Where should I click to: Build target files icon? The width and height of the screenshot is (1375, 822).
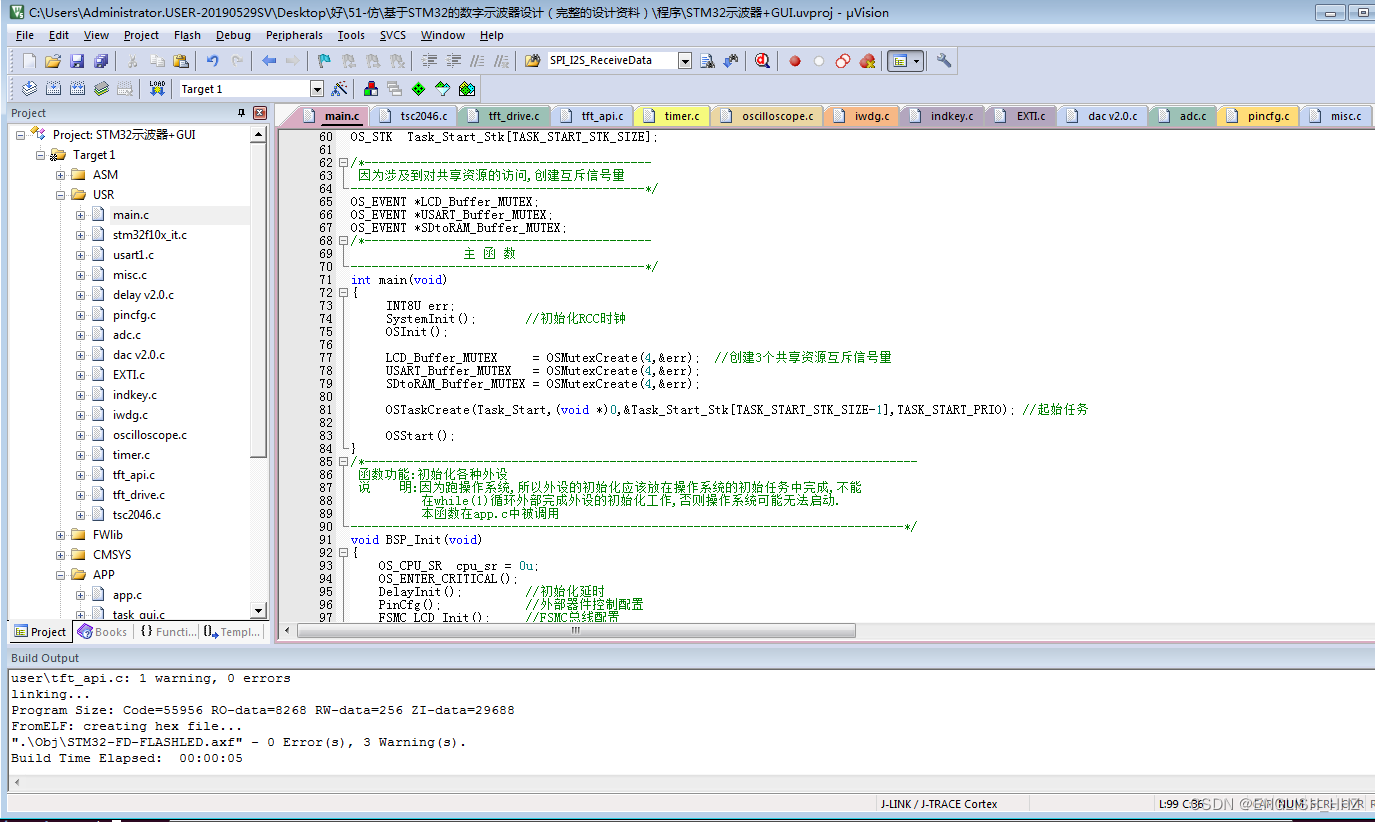pyautogui.click(x=53, y=88)
